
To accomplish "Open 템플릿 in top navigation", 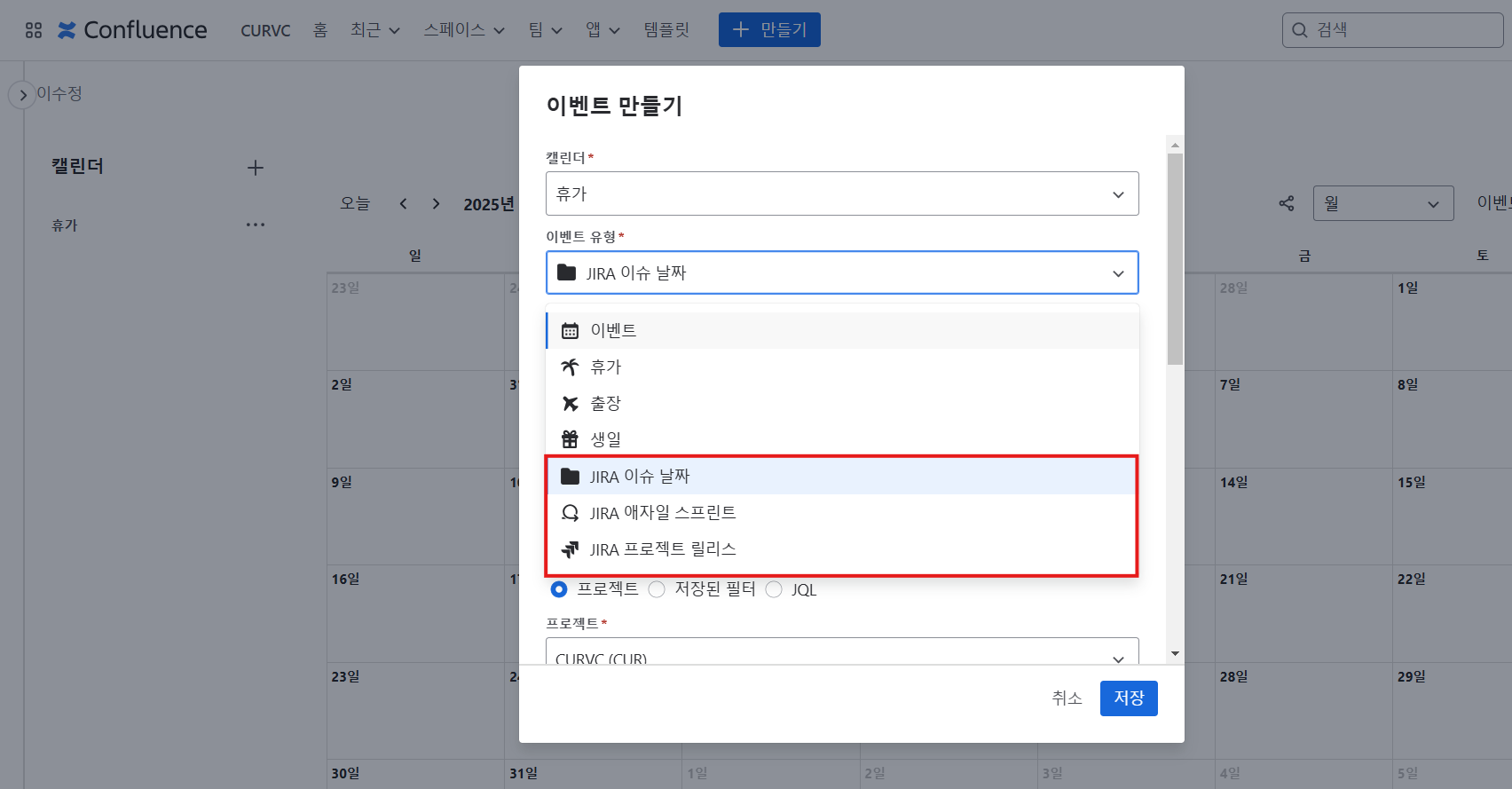I will click(x=666, y=30).
